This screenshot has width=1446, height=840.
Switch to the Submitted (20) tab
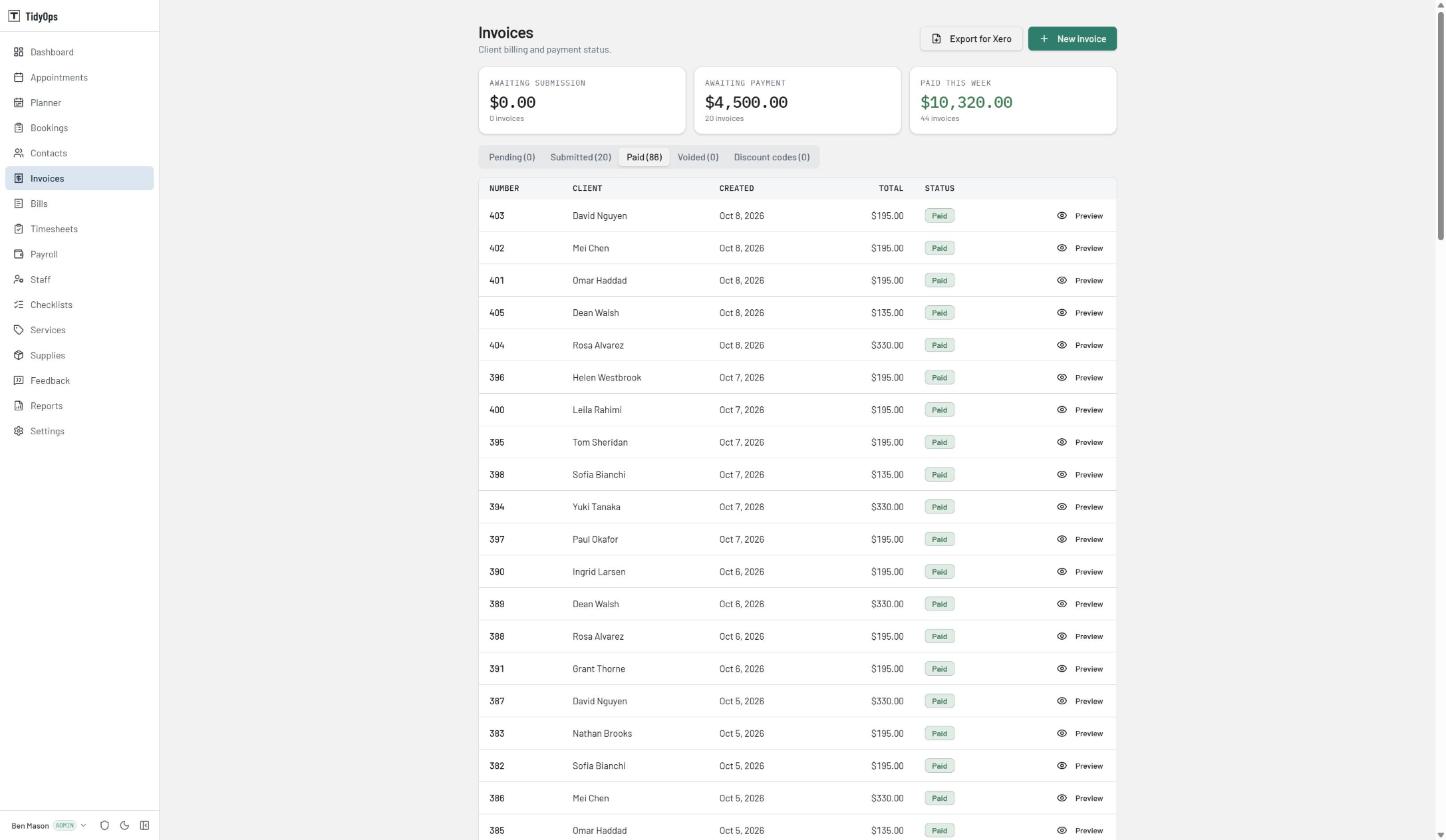(x=580, y=157)
